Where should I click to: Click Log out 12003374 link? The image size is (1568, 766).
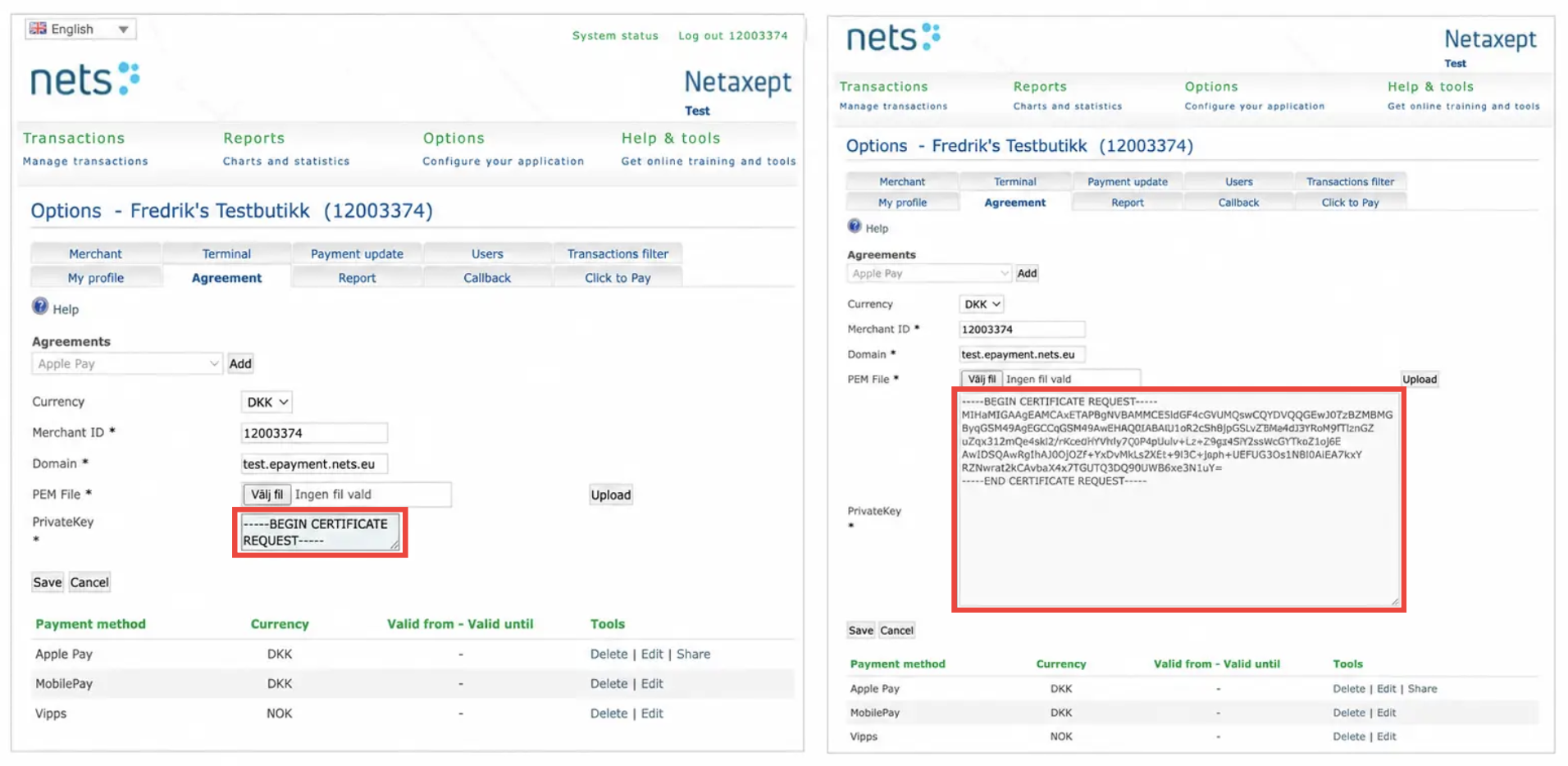click(732, 35)
